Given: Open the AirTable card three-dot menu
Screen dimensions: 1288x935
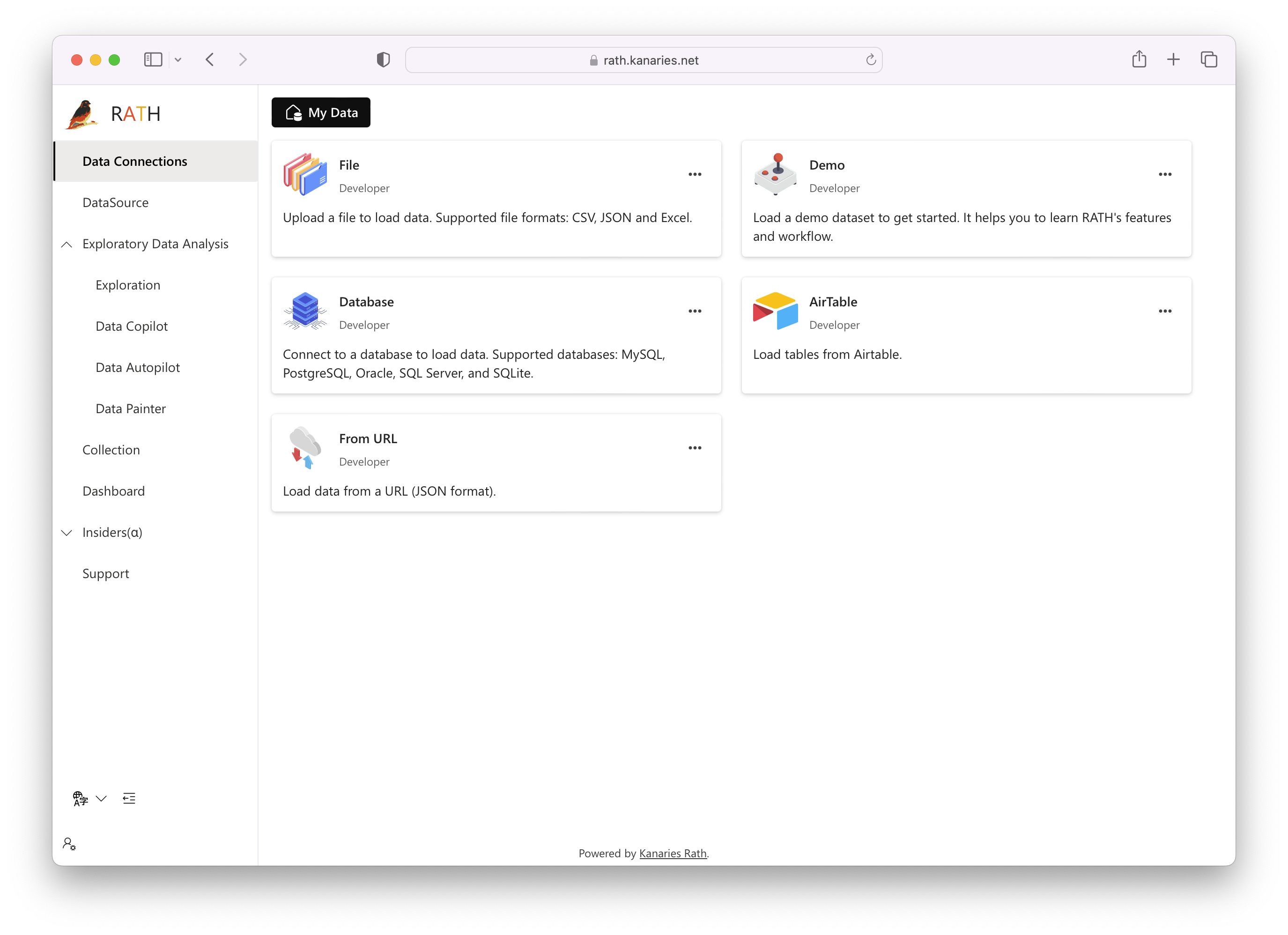Looking at the screenshot, I should [1165, 312].
